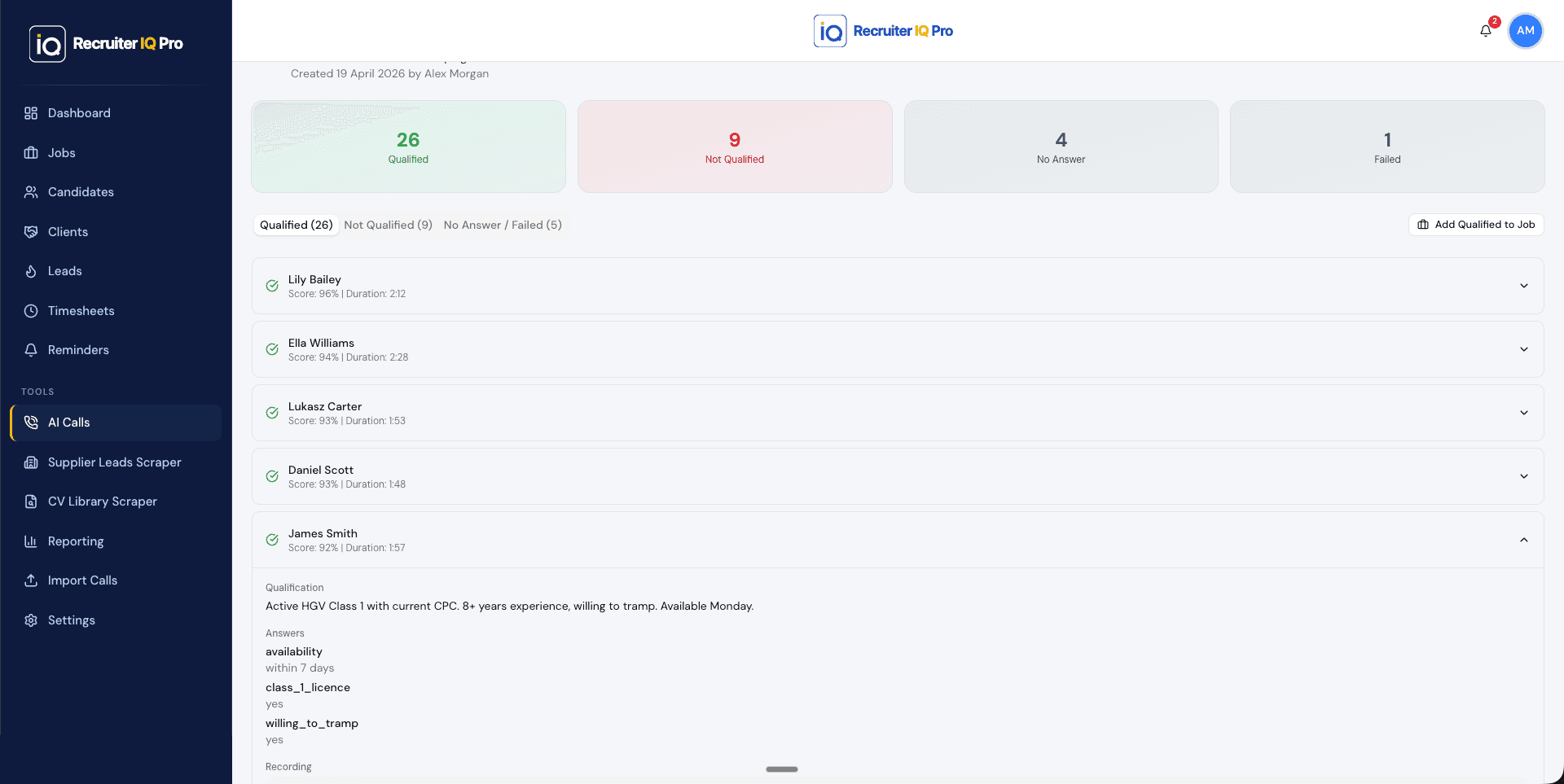The height and width of the screenshot is (784, 1564).
Task: Click the Recruiter IQ Pro header logo
Action: tap(883, 31)
